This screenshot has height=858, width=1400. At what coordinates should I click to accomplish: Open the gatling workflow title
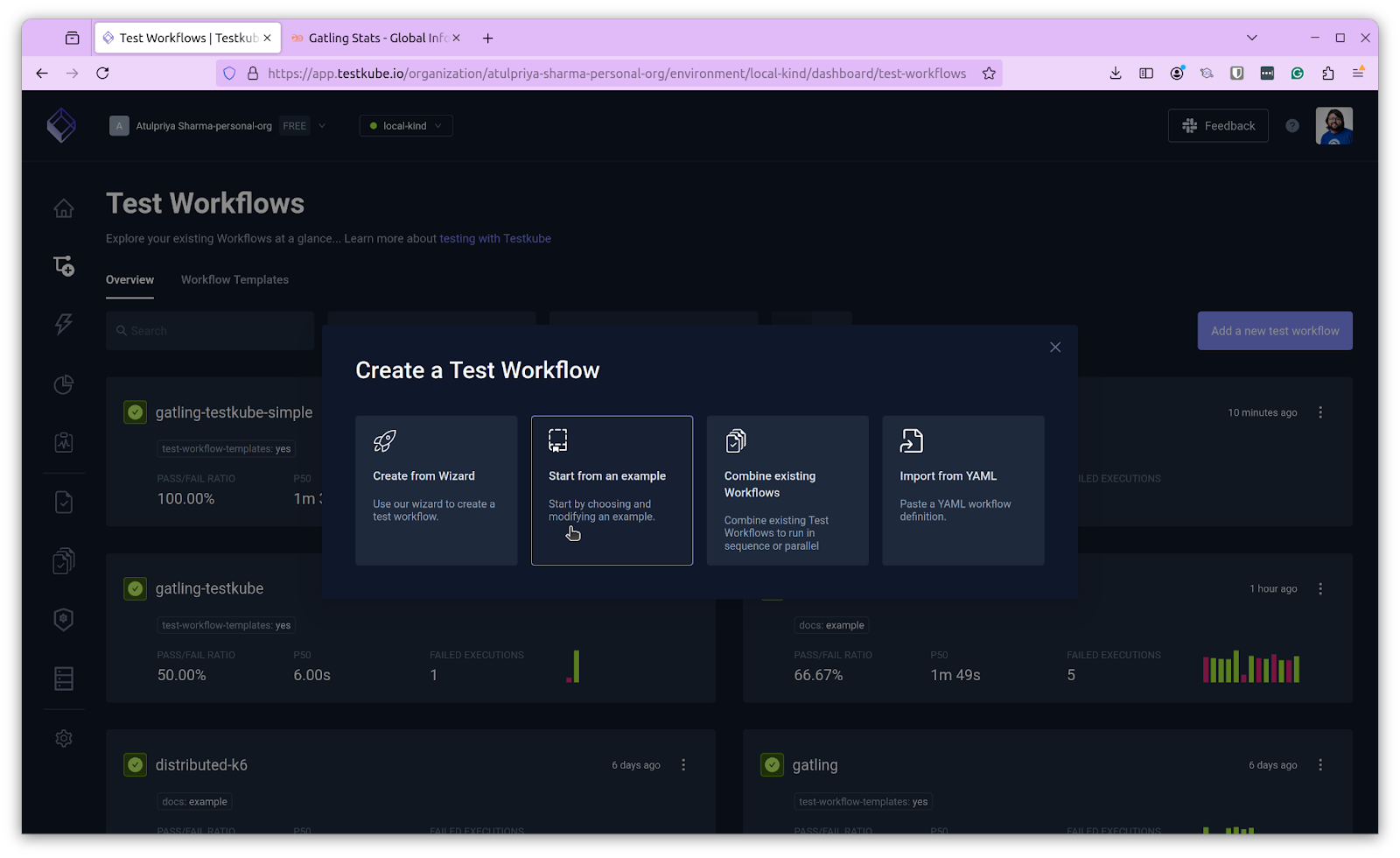coord(815,765)
